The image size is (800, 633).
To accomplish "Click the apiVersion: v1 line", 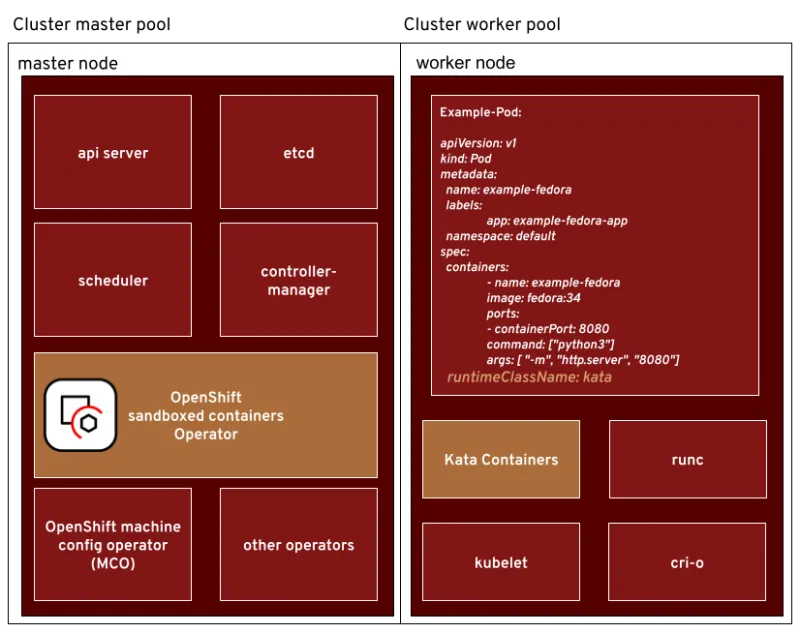I will pos(479,143).
